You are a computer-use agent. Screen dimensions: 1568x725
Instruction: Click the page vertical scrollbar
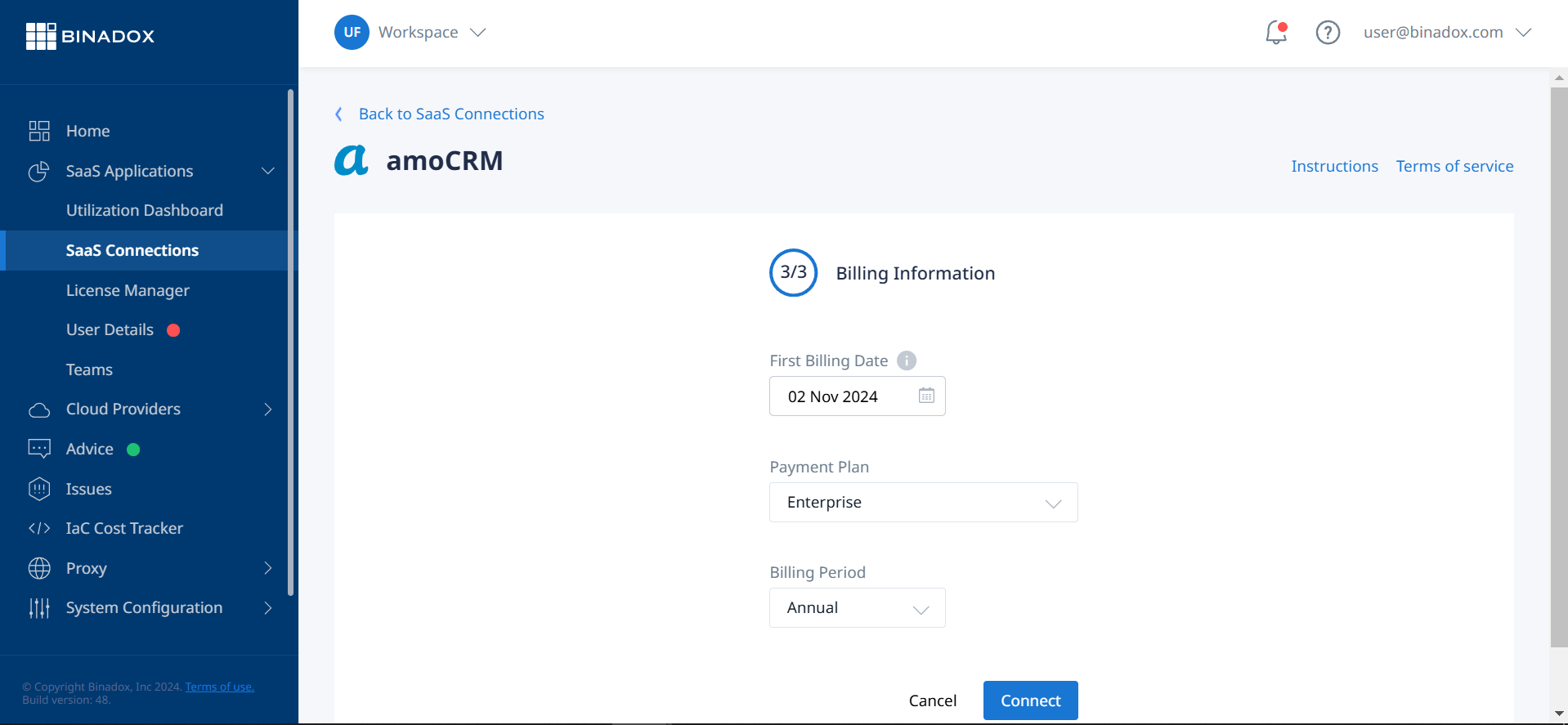coord(1559,368)
